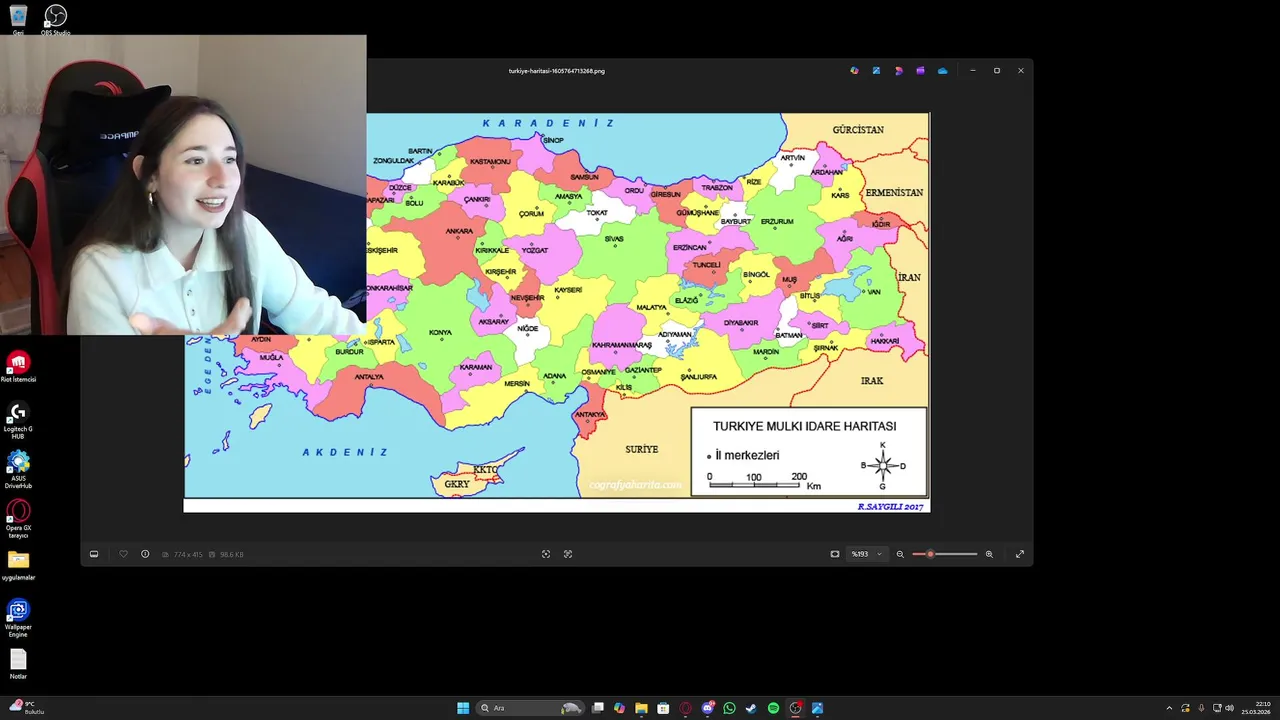Open Copilot from the taskbar
Image resolution: width=1280 pixels, height=720 pixels.
click(620, 708)
